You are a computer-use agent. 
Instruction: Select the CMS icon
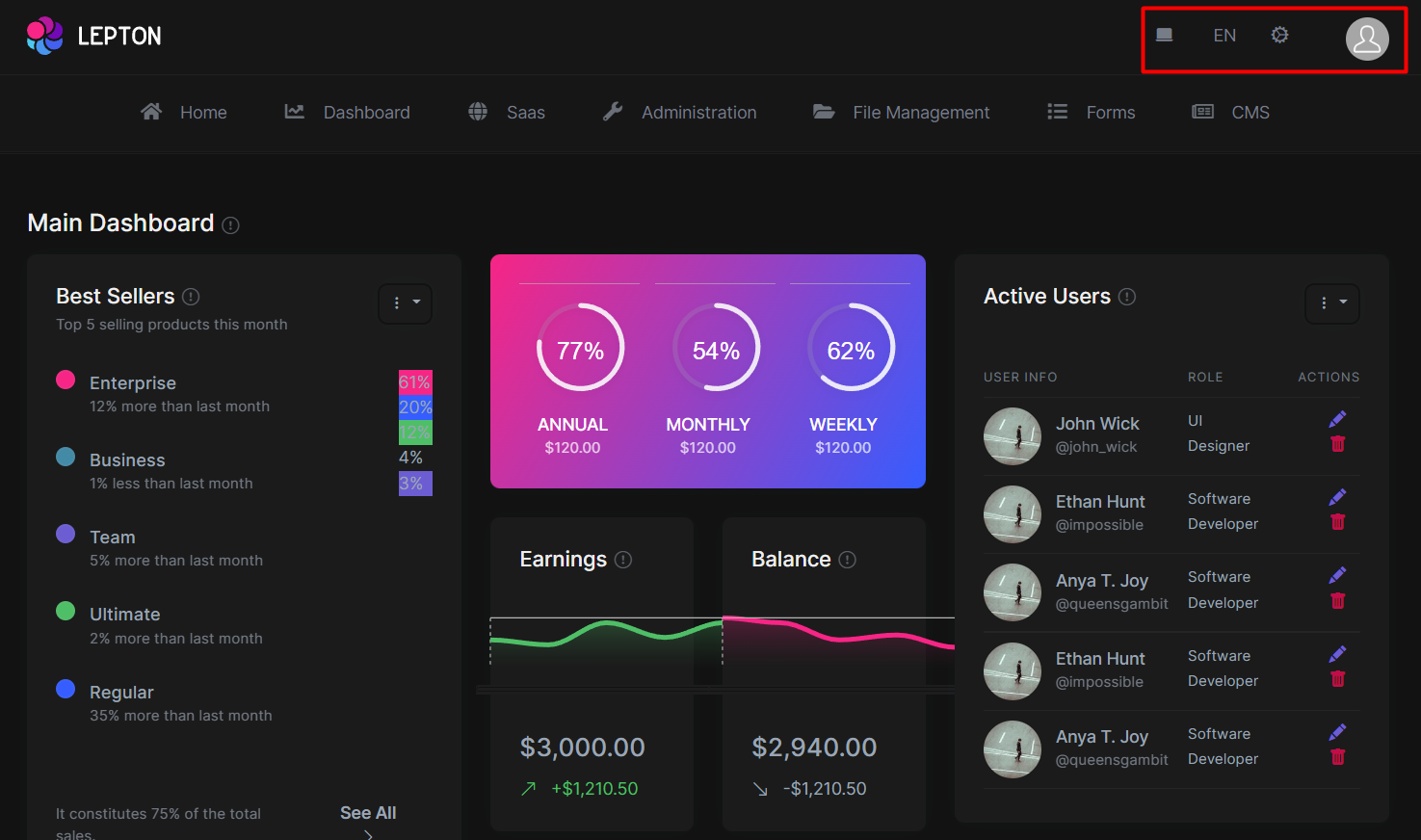(1202, 112)
